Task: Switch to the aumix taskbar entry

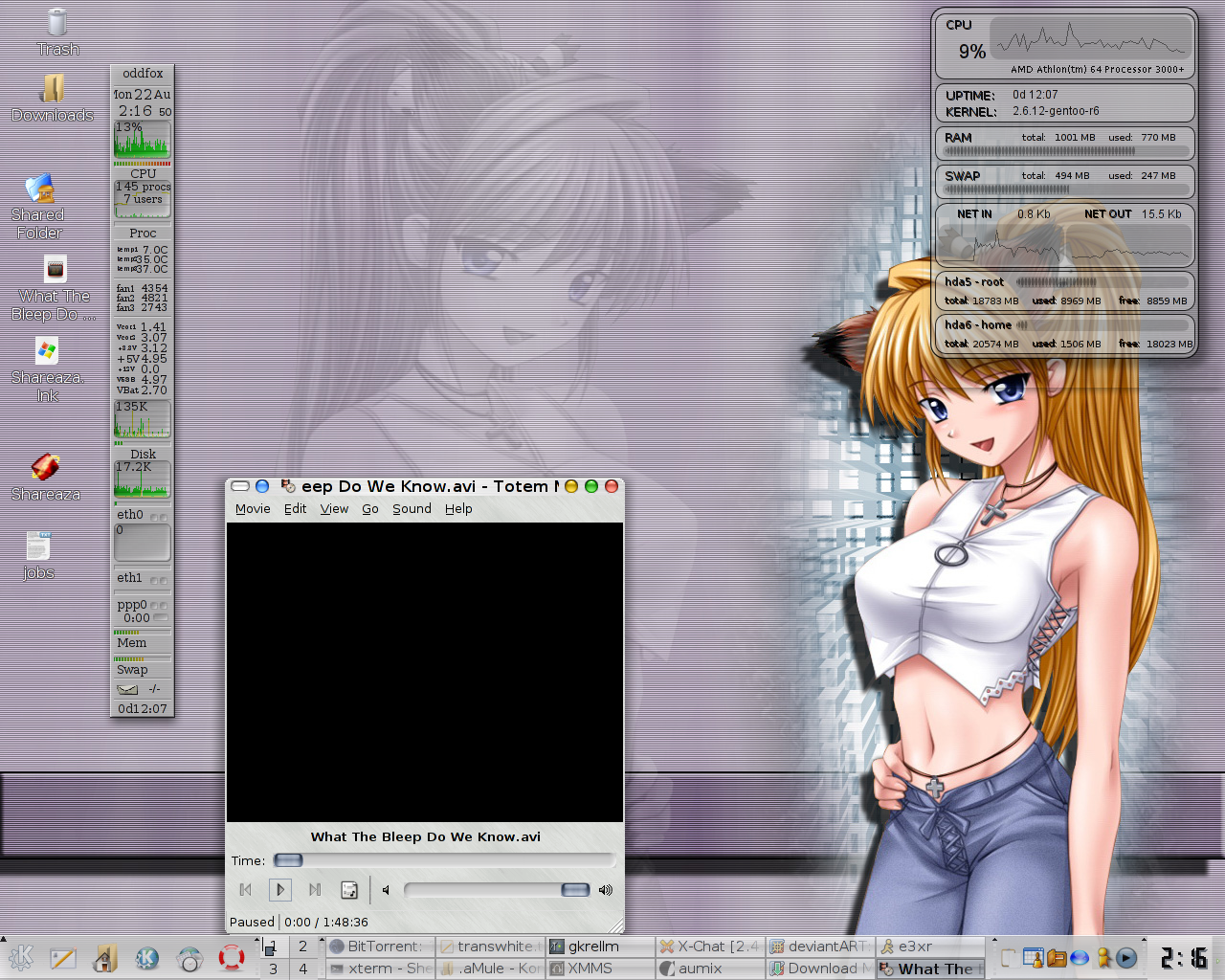Action: (710, 969)
